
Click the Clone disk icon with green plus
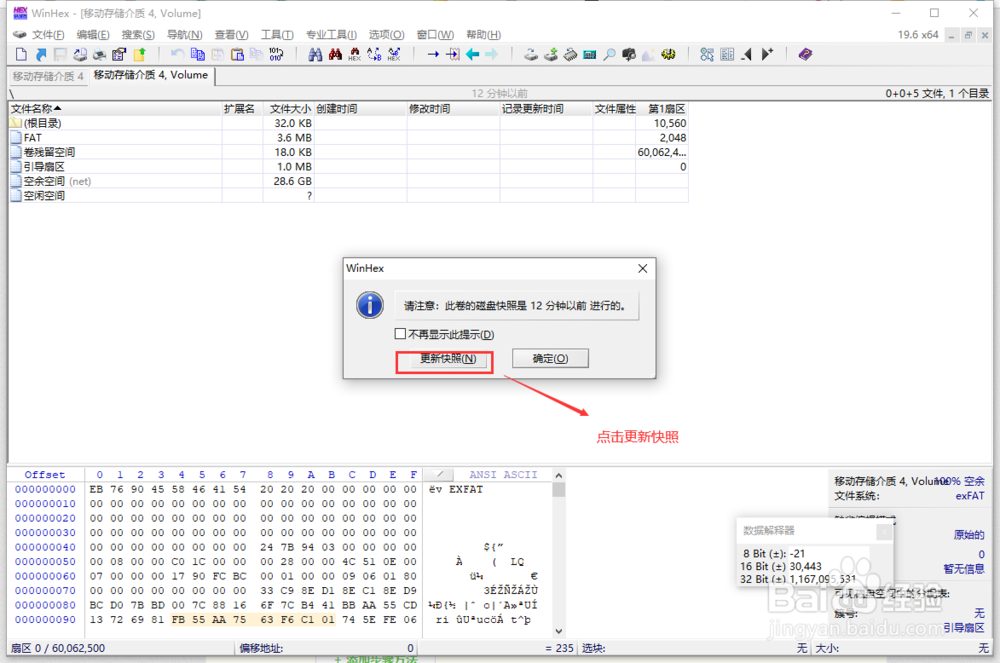pos(550,54)
